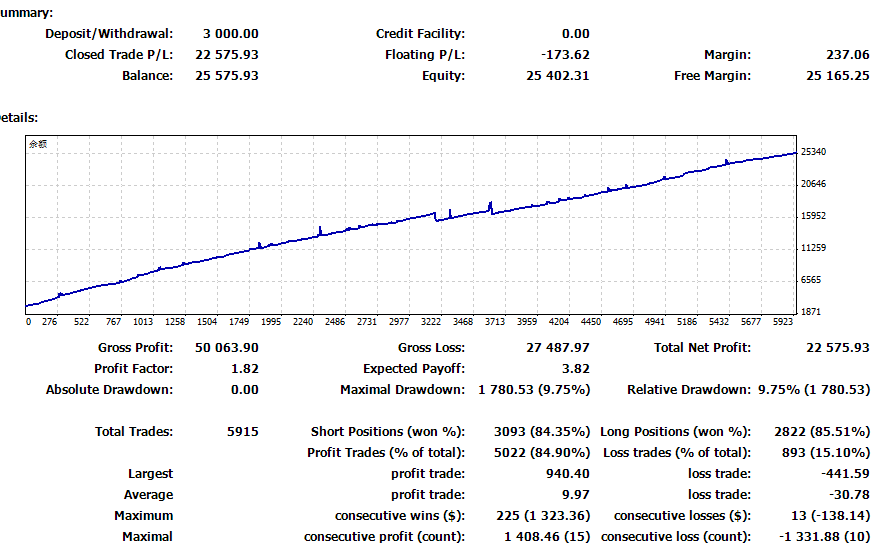Image resolution: width=895 pixels, height=544 pixels.
Task: Select the Expected Payoff value 3.82
Action: pyautogui.click(x=575, y=369)
